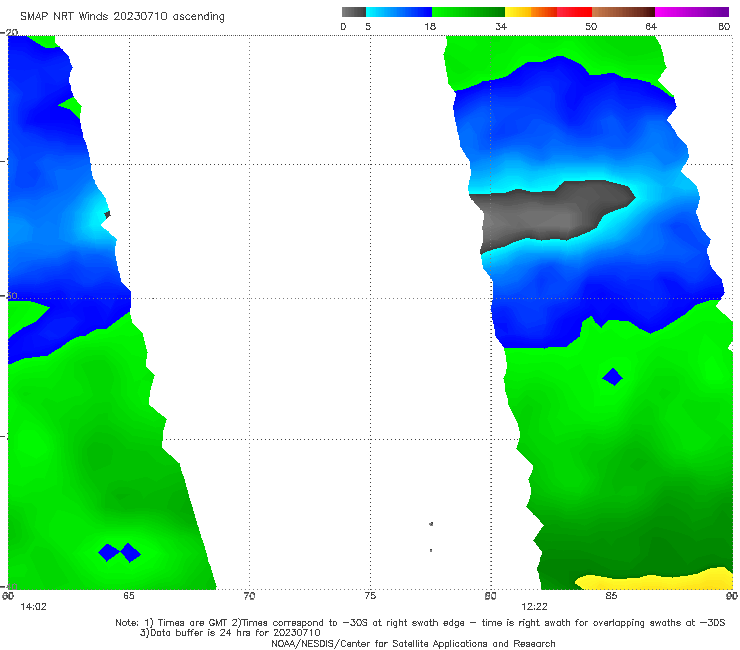Click the "NOAA/NESDIS/Center for Satellite Applications and Research" credit

(x=413, y=643)
